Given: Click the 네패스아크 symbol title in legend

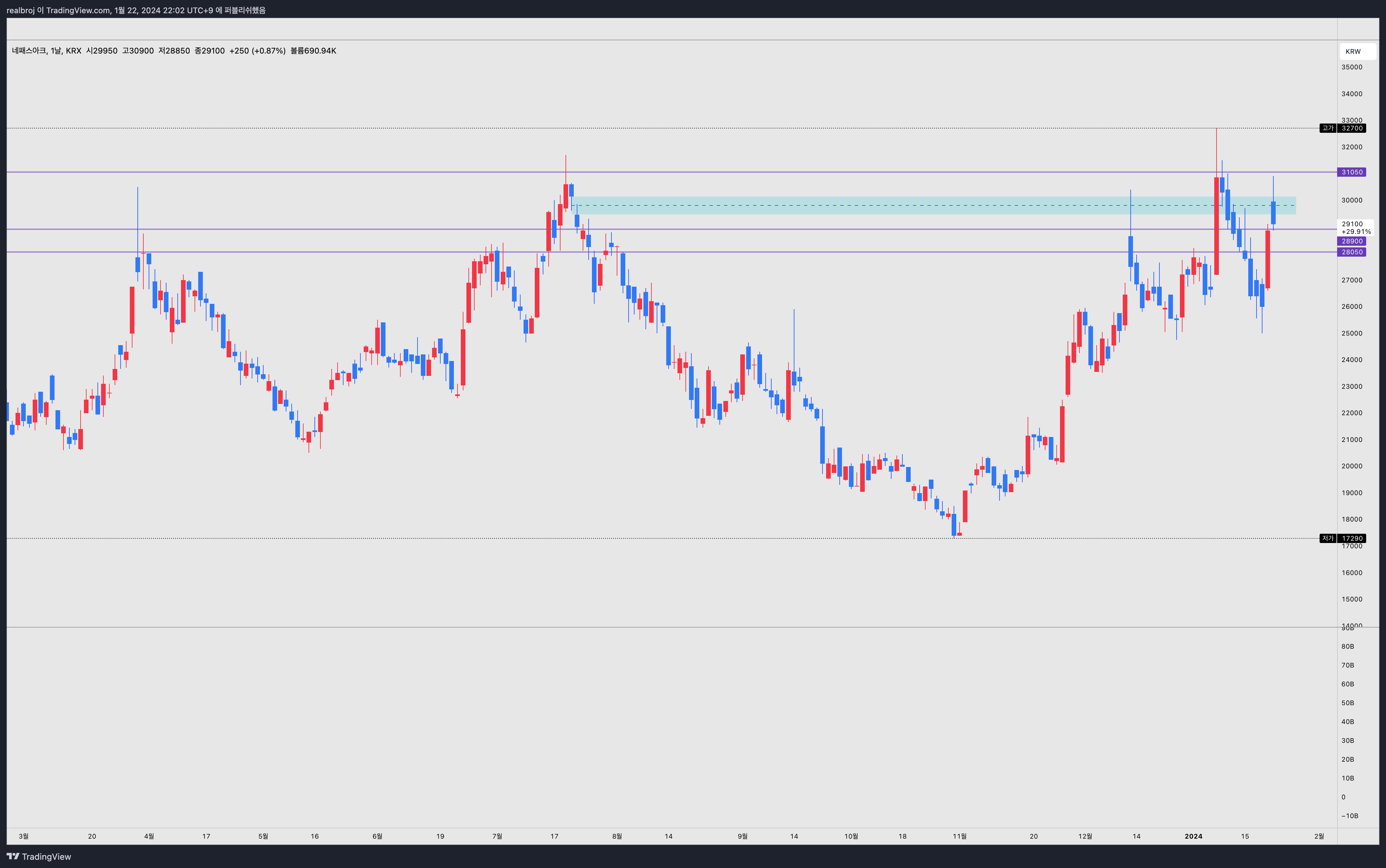Looking at the screenshot, I should coord(29,51).
